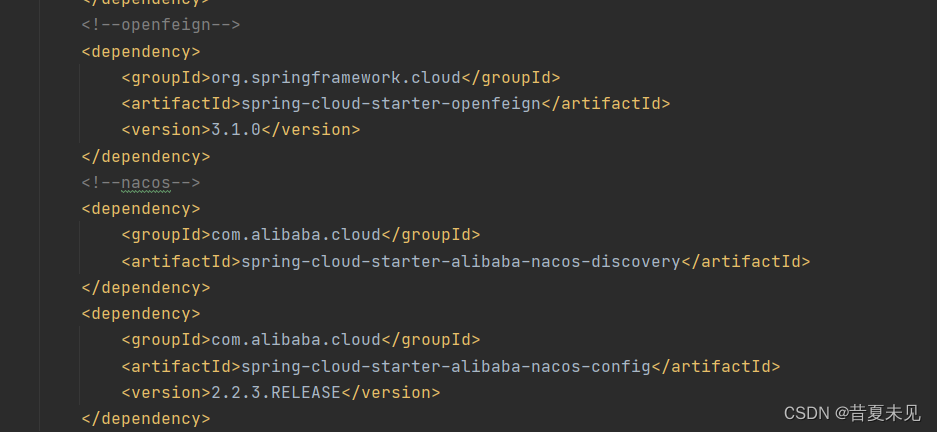Click opening dependency tag above nacos-config block

(141, 314)
